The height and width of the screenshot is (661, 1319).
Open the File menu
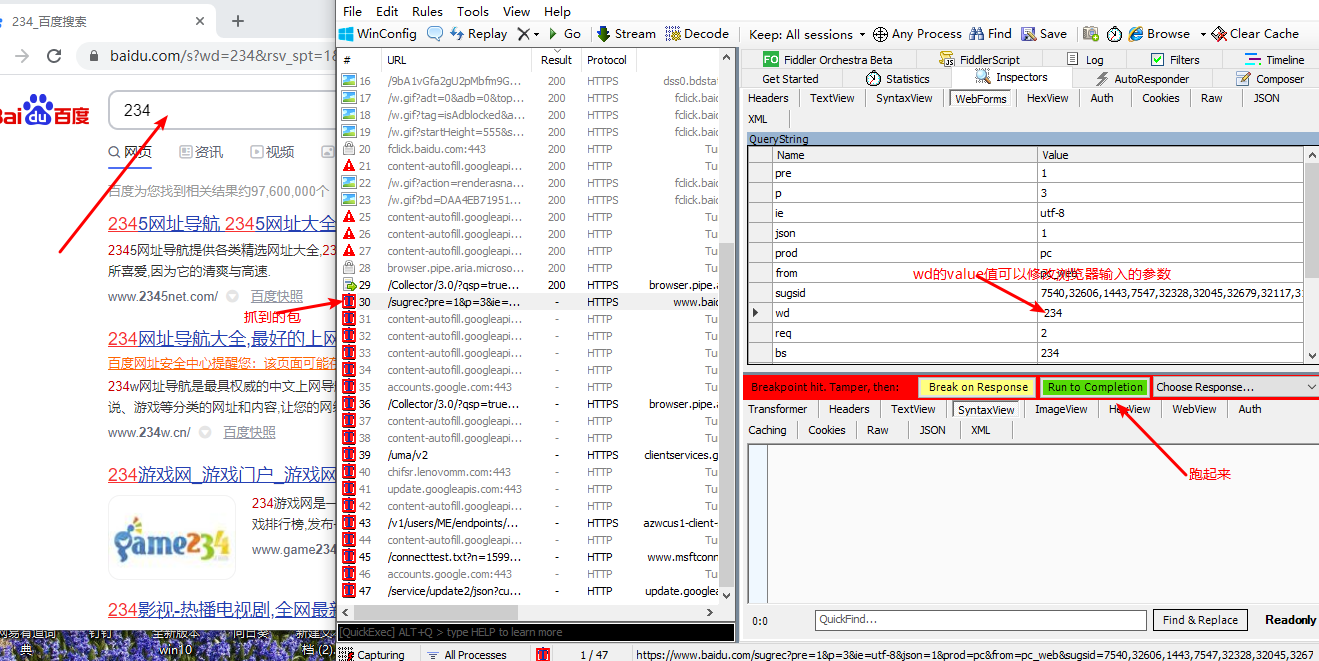pos(353,11)
